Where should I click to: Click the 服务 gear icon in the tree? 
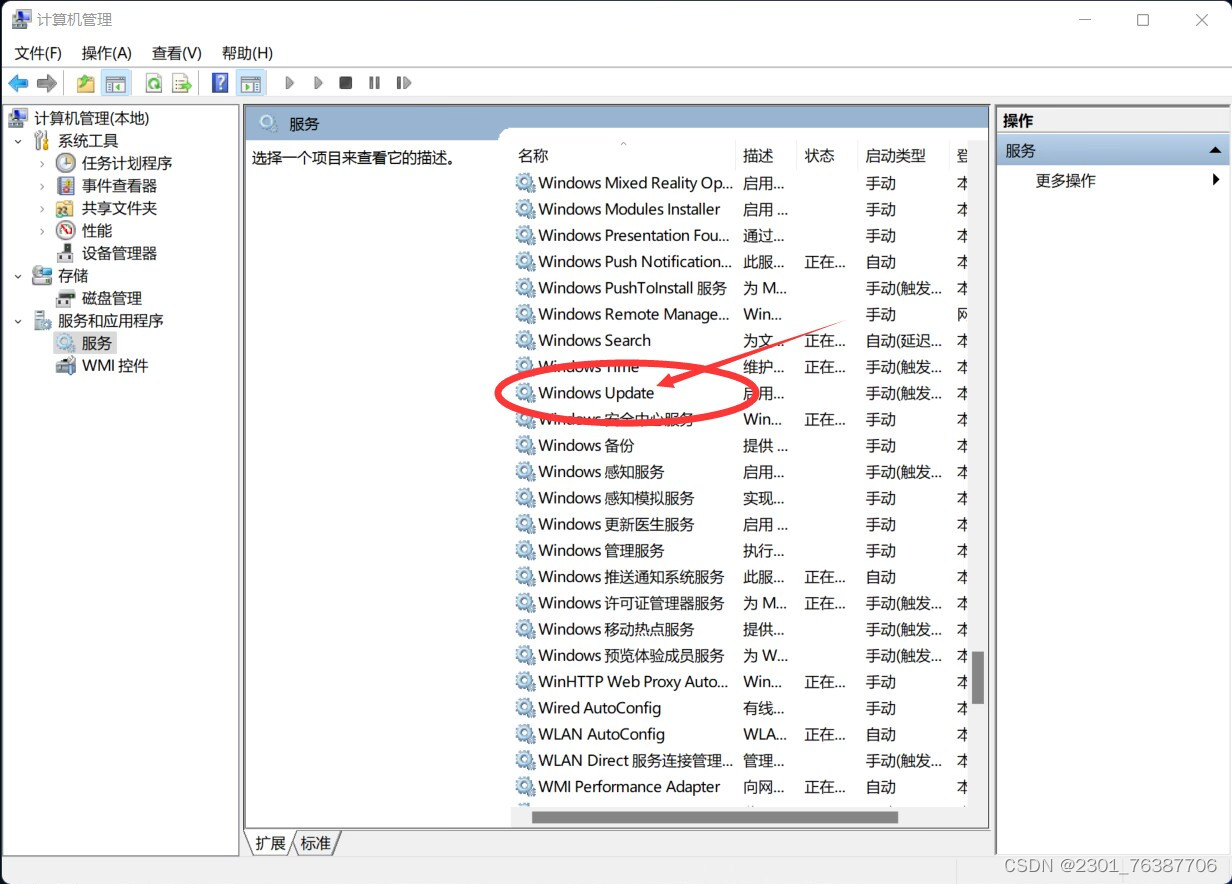66,343
